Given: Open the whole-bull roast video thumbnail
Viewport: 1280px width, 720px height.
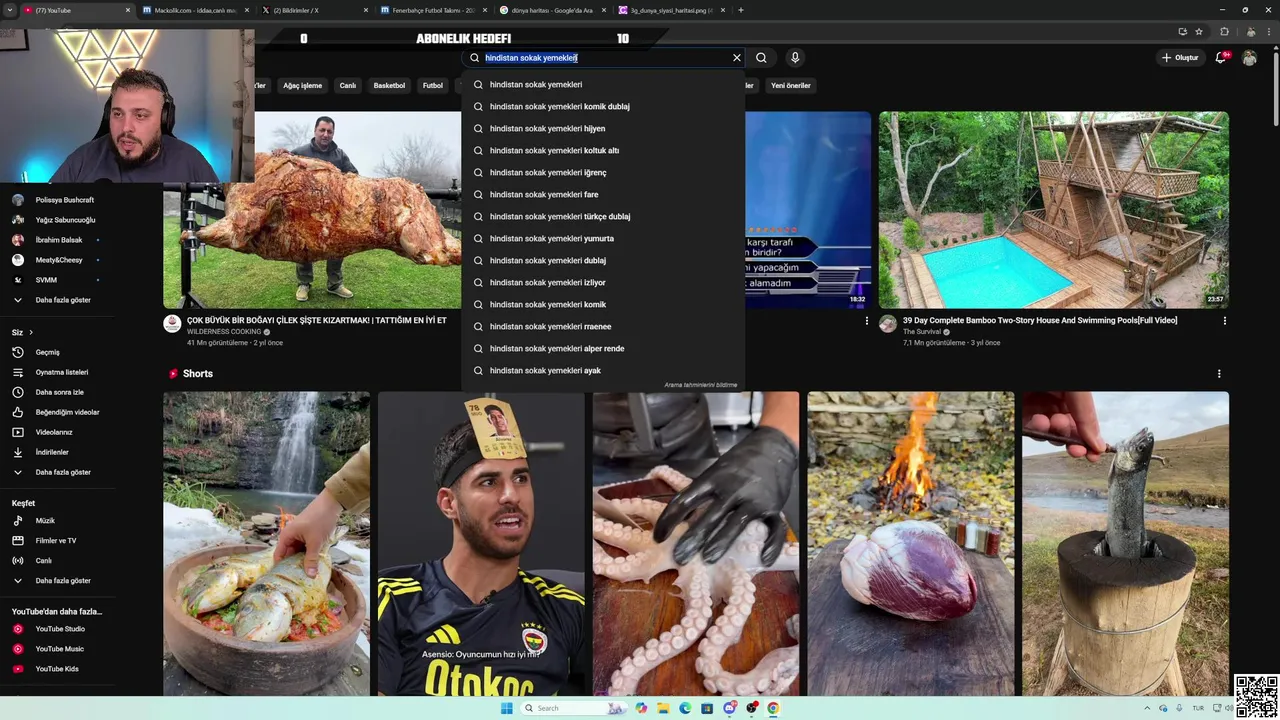Looking at the screenshot, I should [312, 210].
